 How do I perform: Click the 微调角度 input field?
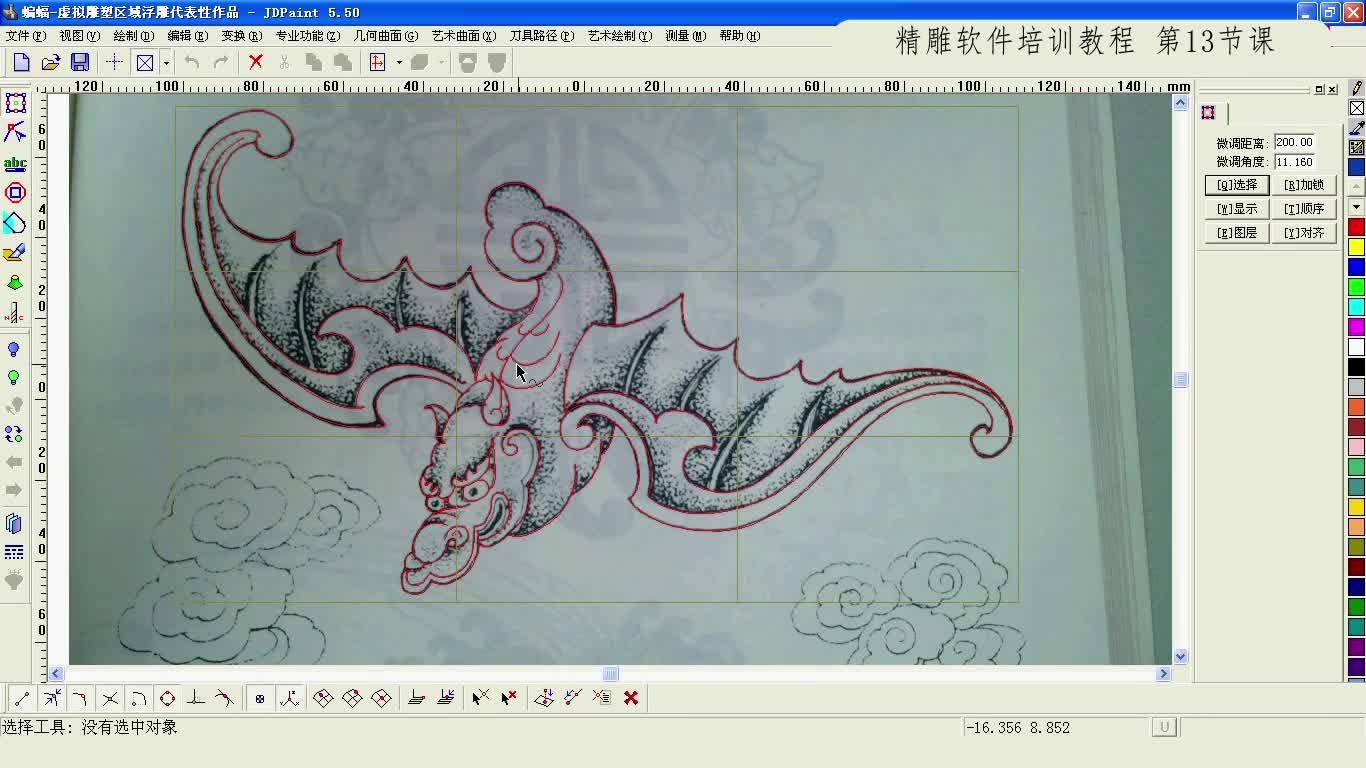pos(1294,162)
